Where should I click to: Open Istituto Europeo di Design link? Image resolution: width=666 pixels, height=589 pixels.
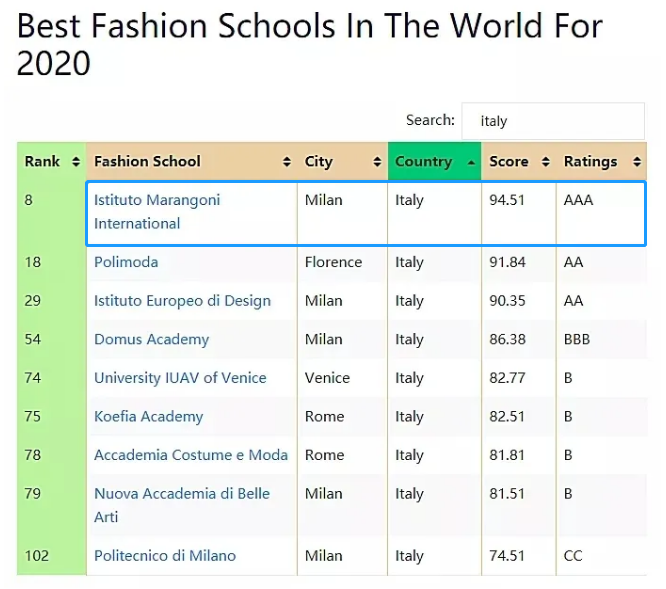182,301
